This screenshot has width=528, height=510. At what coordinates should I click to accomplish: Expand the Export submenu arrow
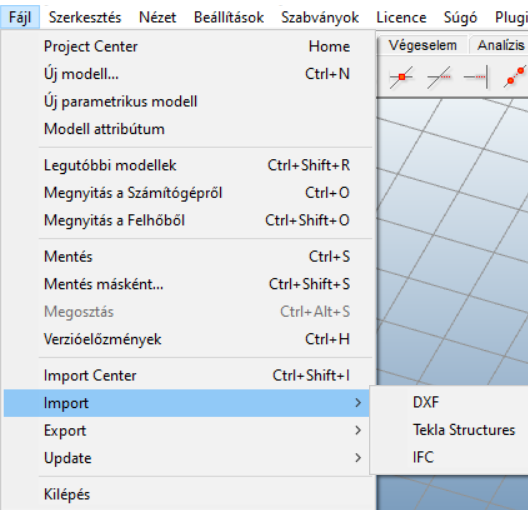tap(358, 430)
